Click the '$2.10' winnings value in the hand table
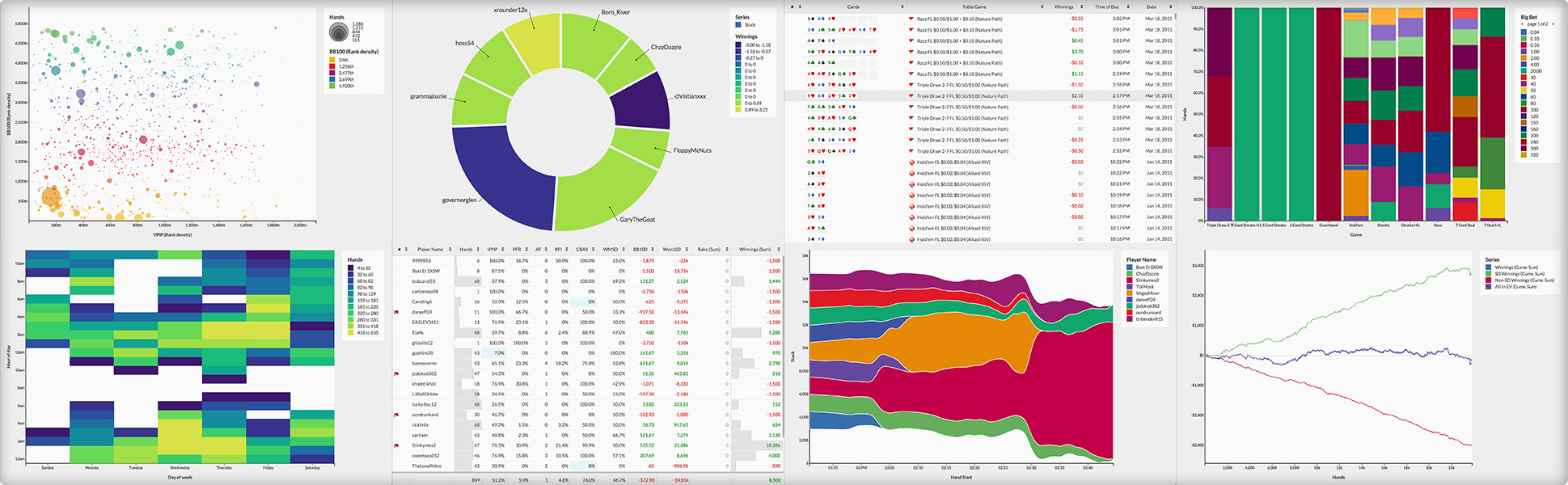The height and width of the screenshot is (485, 1568). tap(1077, 96)
